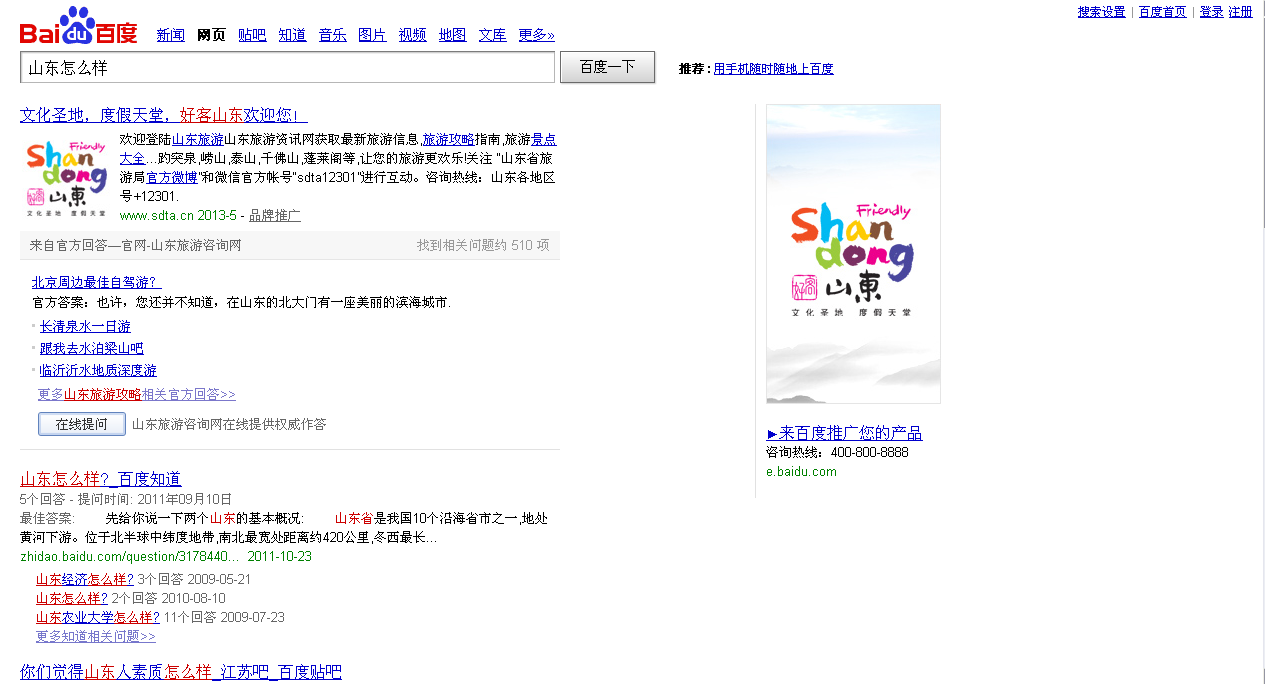The image size is (1265, 684).
Task: Click the e.baidu.com green URL
Action: (x=801, y=472)
